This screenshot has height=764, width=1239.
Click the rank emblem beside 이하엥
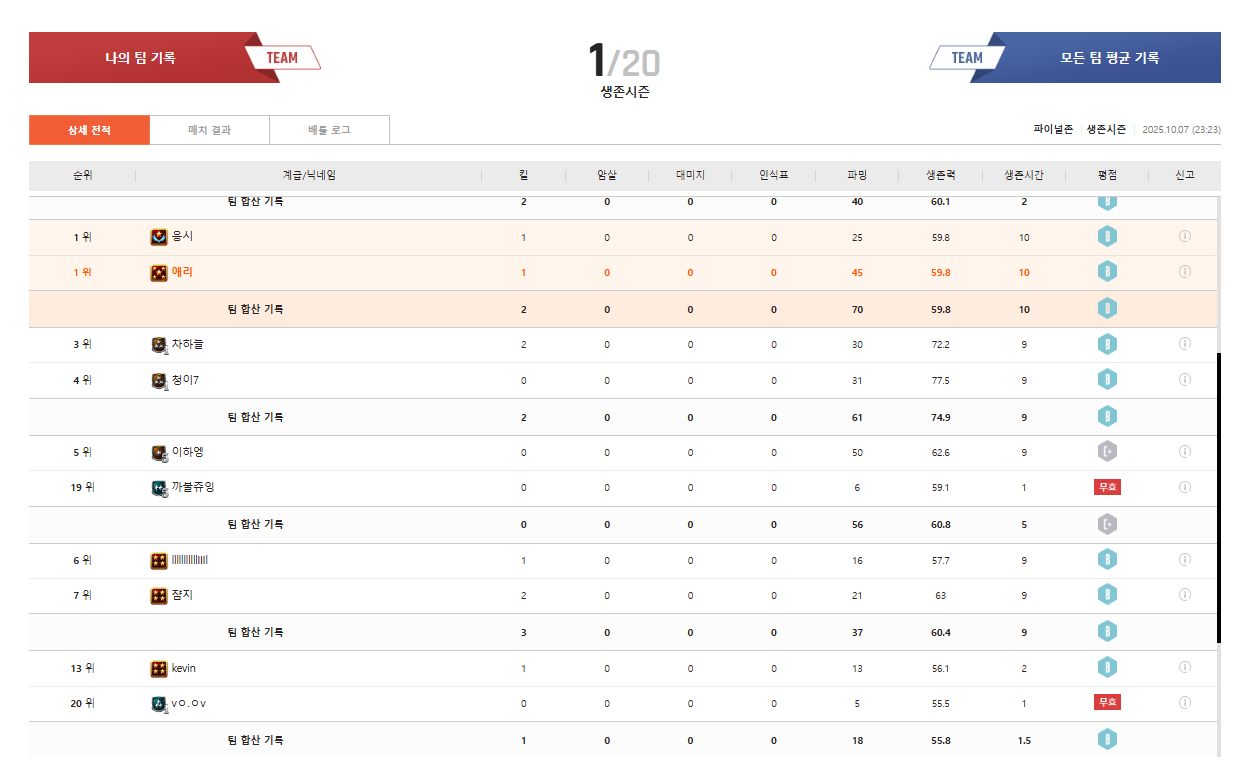tap(159, 453)
